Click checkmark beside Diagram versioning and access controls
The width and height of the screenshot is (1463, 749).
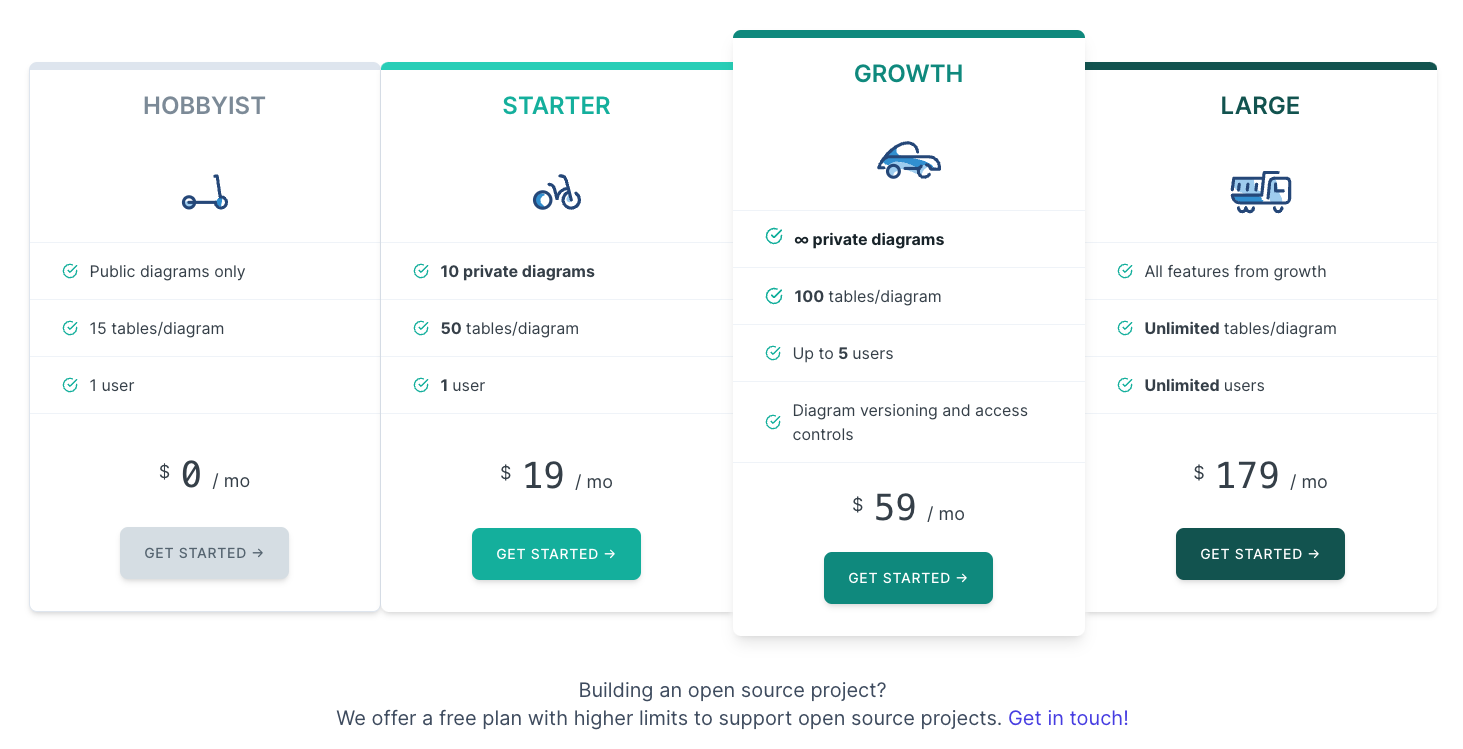pos(773,422)
